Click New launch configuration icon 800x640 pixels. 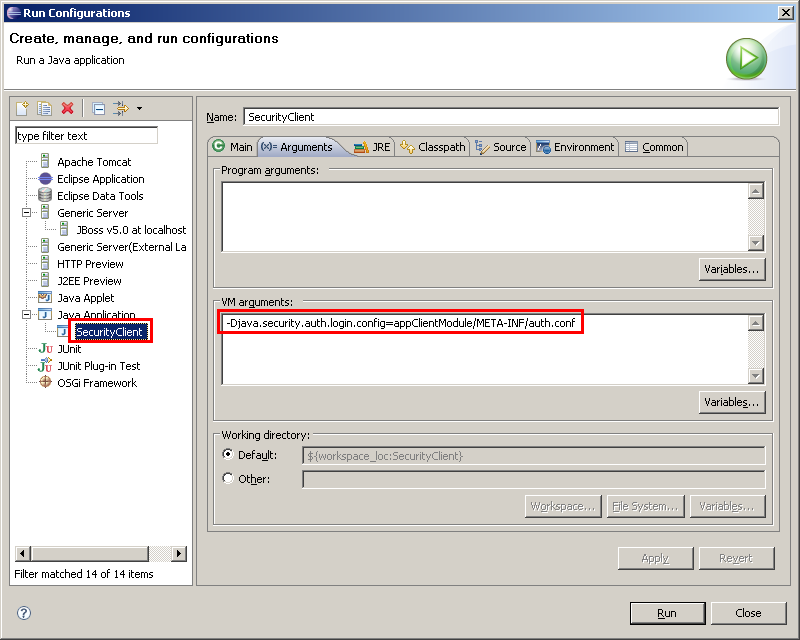coord(22,108)
